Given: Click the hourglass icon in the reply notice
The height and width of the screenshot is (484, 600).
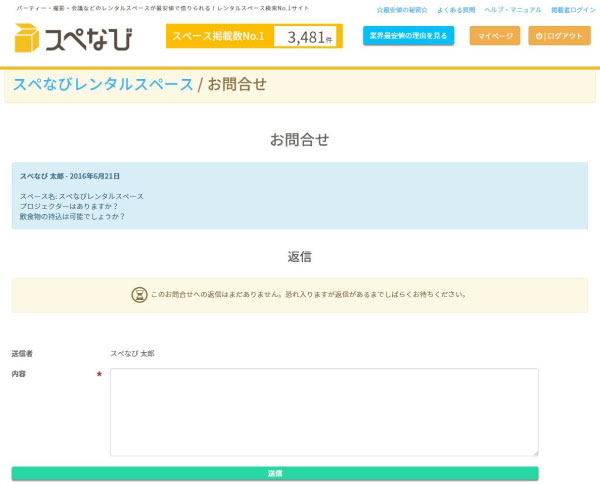Looking at the screenshot, I should tap(139, 295).
